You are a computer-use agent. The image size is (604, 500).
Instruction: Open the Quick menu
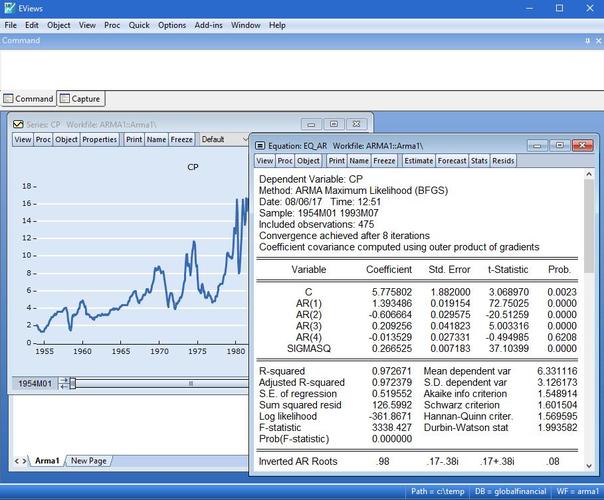[x=139, y=24]
